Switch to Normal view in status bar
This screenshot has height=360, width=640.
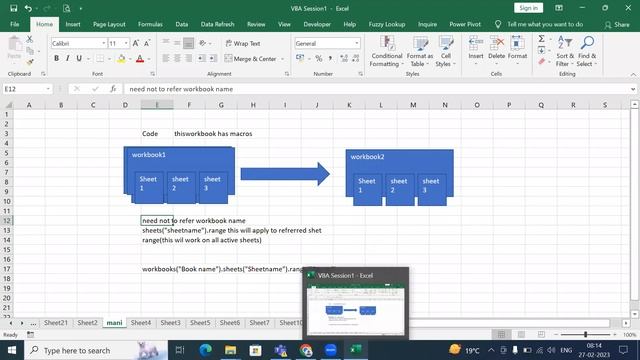(x=501, y=334)
